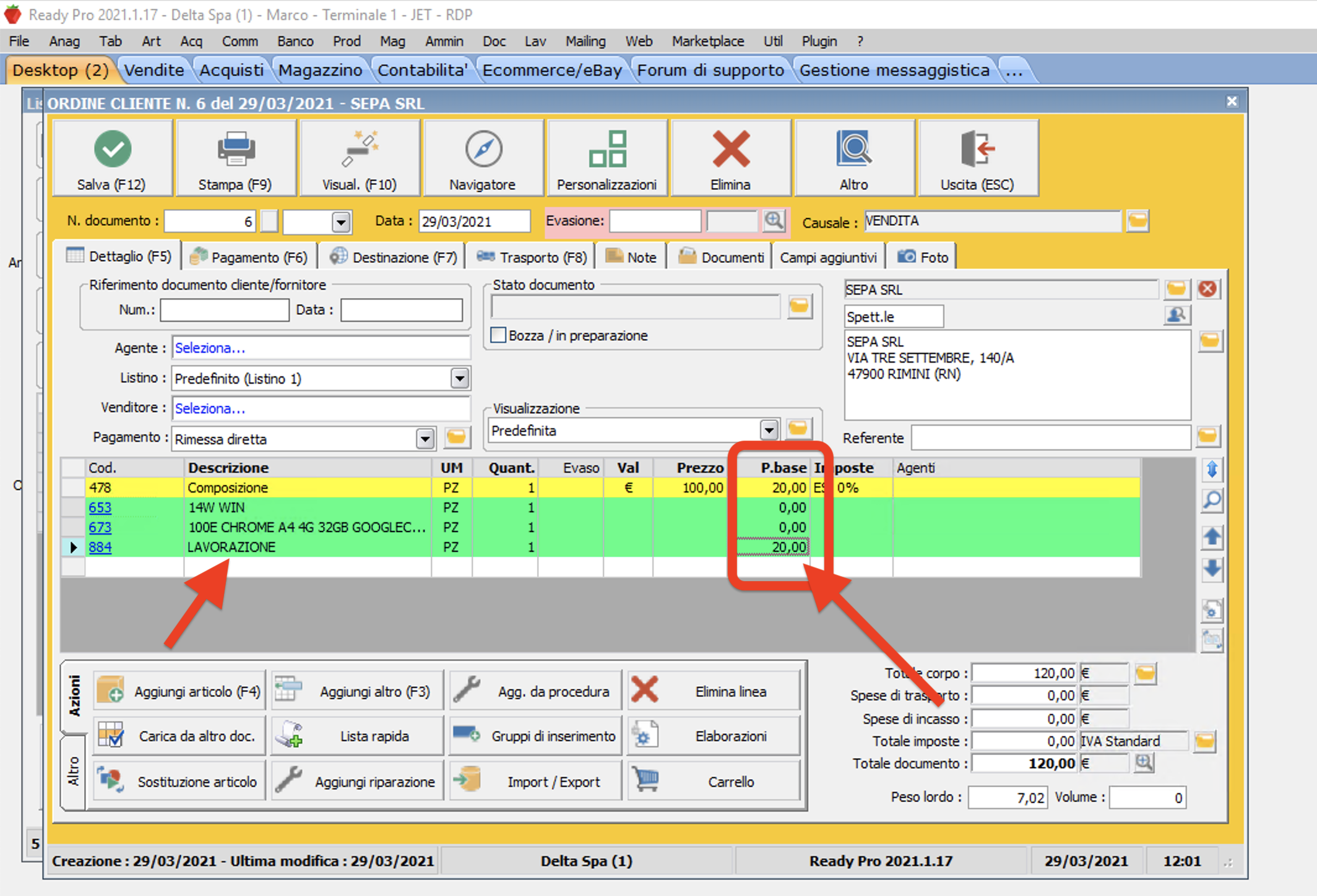
Task: Open the document series dropdown beside N. documento
Action: click(x=341, y=222)
